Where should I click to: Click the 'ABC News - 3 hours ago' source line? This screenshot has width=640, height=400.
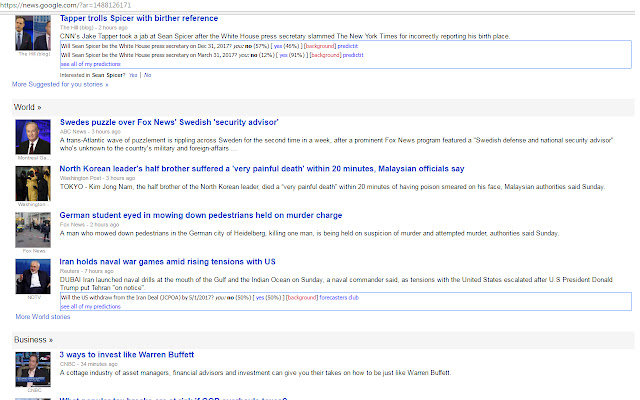pyautogui.click(x=90, y=131)
